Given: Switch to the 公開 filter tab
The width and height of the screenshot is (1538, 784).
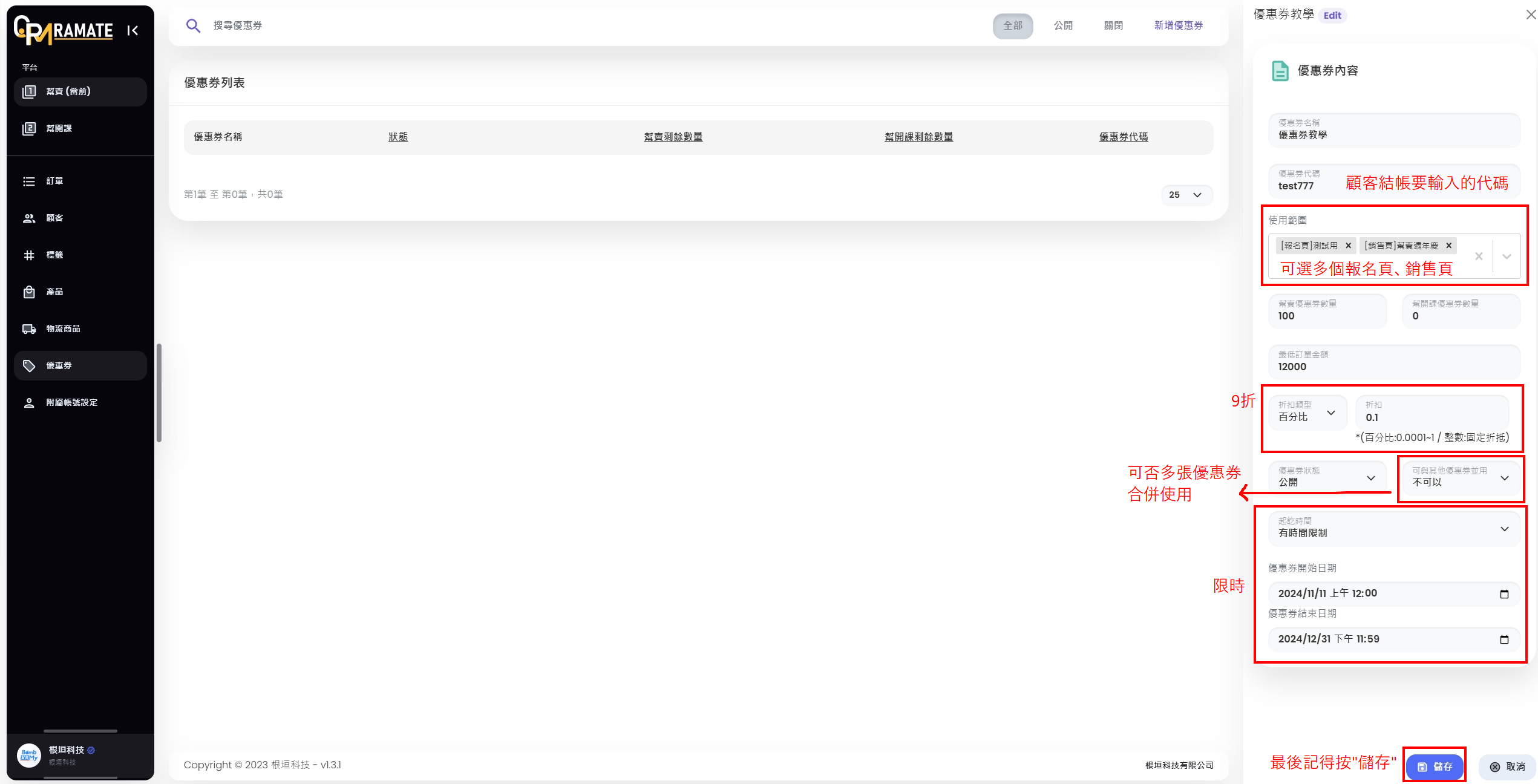Looking at the screenshot, I should pos(1063,25).
